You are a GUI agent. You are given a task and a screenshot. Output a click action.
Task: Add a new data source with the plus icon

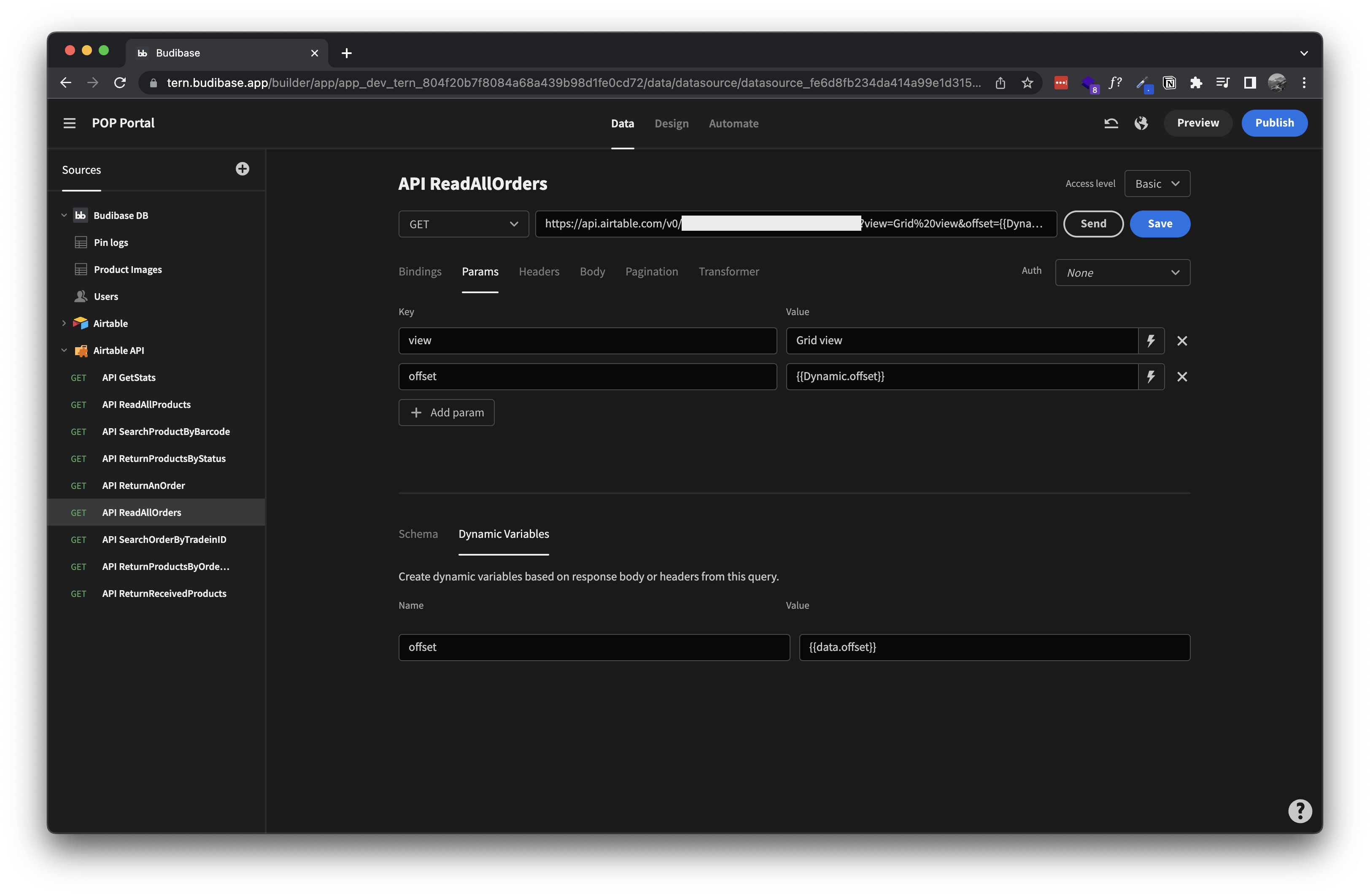(243, 169)
